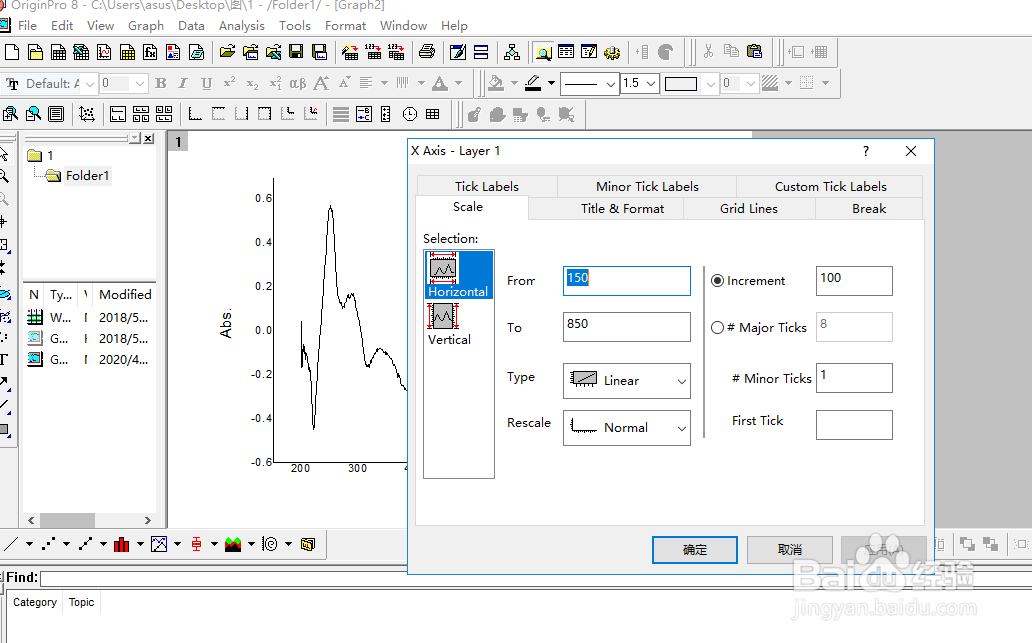Click the New Workbook toolbar icon

point(59,52)
